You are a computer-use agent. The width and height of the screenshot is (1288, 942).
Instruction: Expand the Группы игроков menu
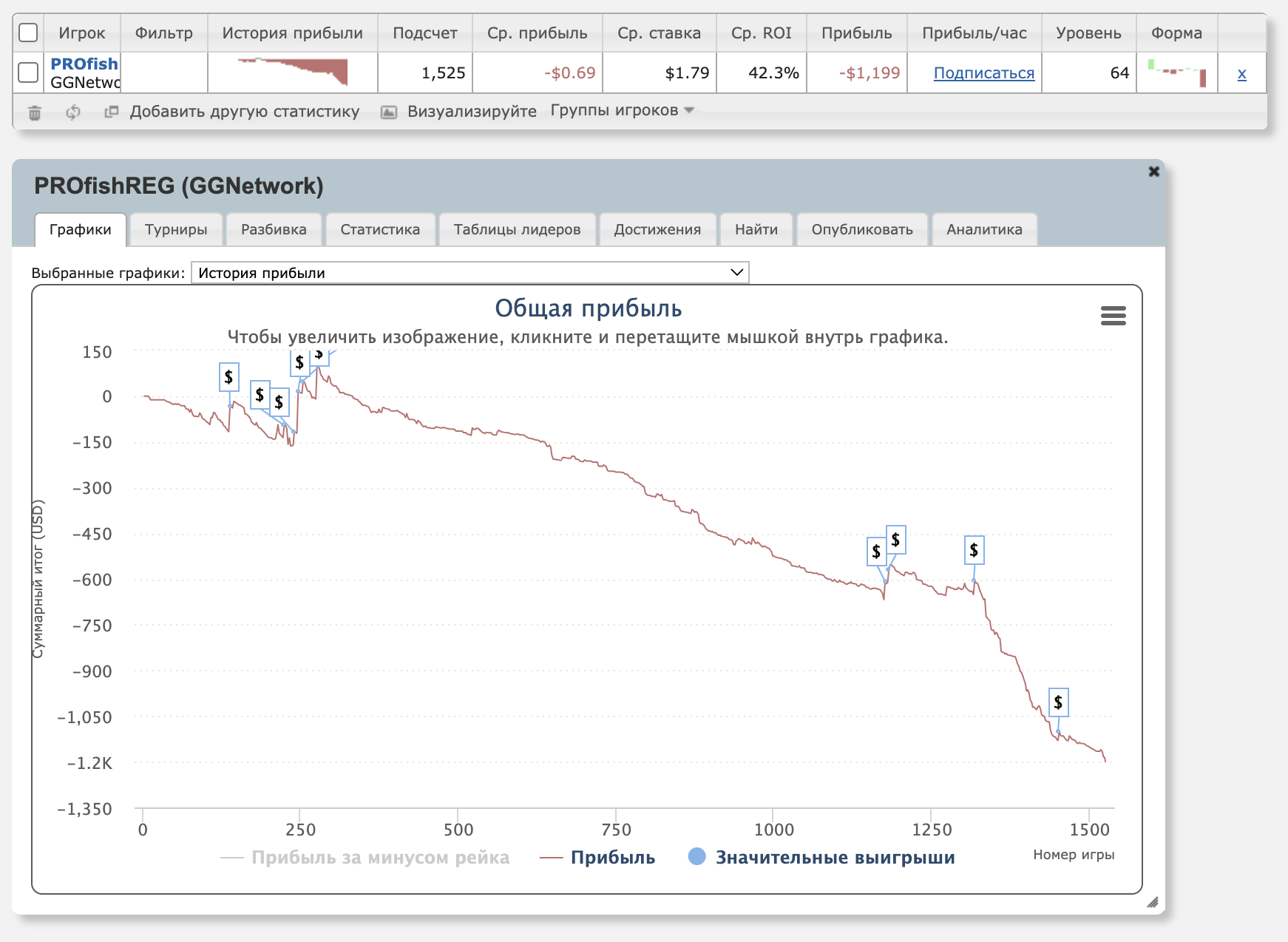coord(622,110)
